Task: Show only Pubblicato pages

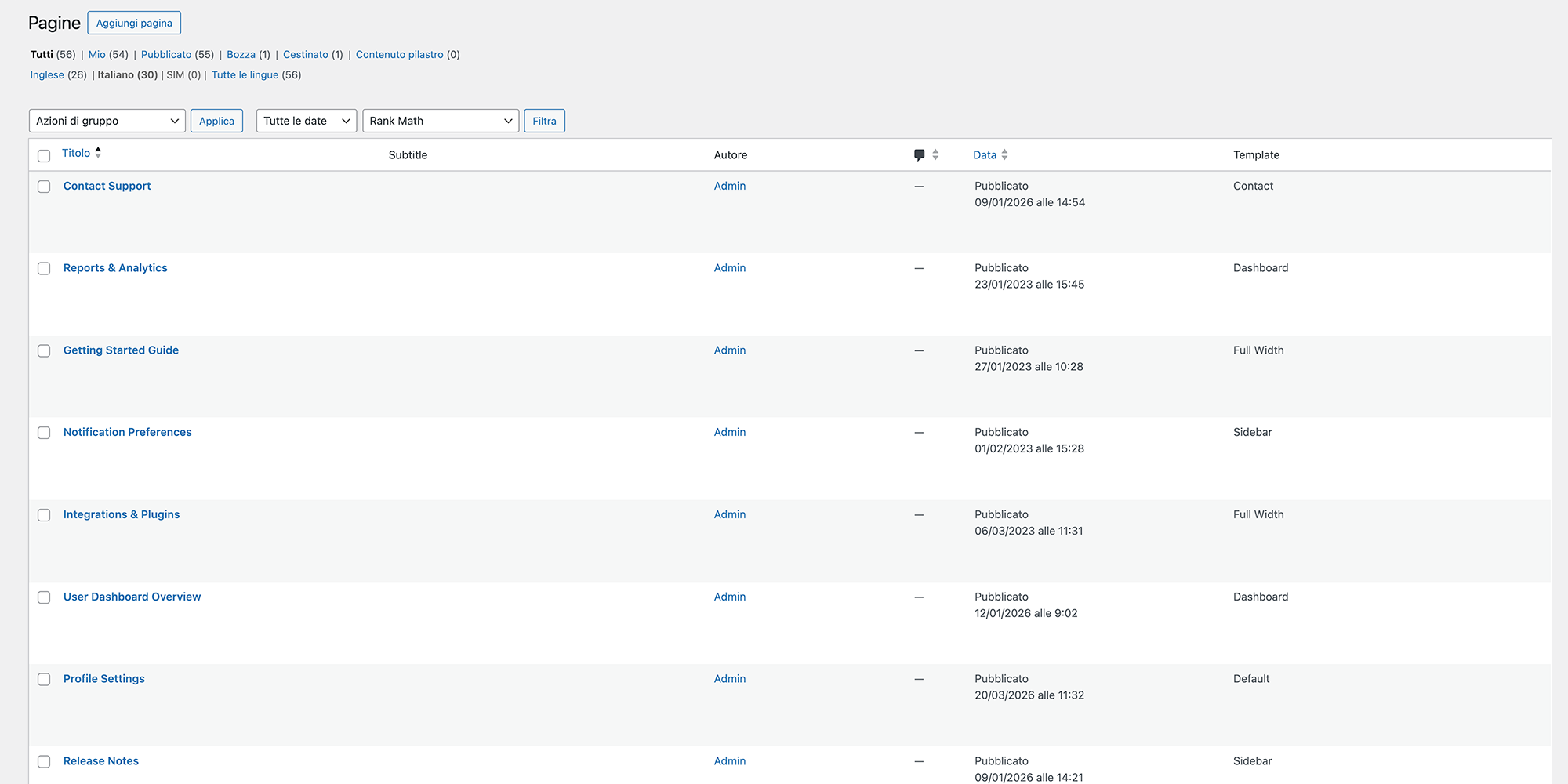Action: click(166, 54)
